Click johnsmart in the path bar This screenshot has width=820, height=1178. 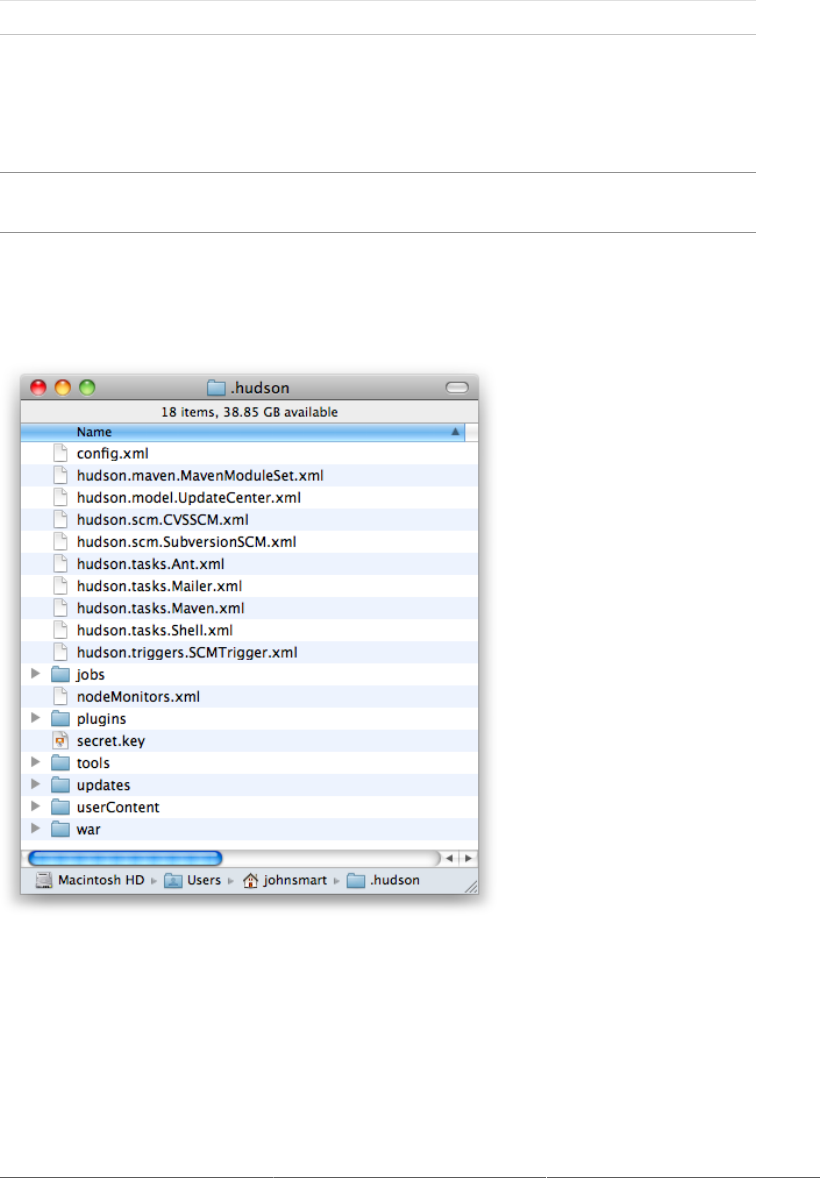[x=295, y=880]
